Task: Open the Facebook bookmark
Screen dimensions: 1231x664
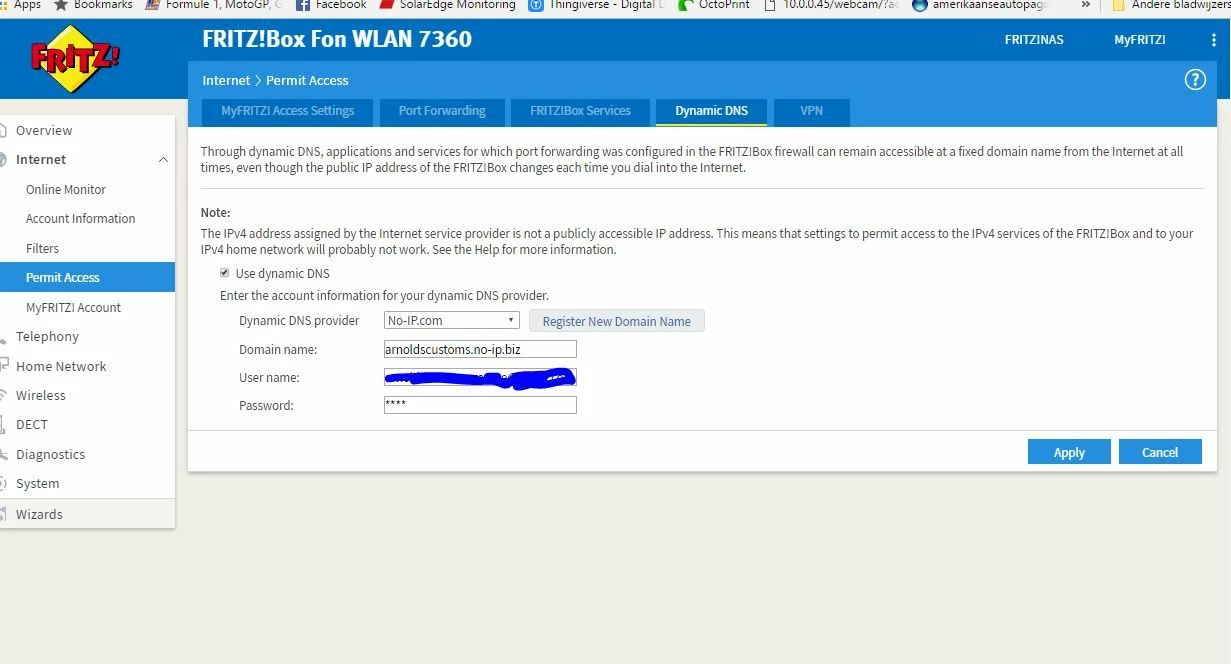Action: 331,5
